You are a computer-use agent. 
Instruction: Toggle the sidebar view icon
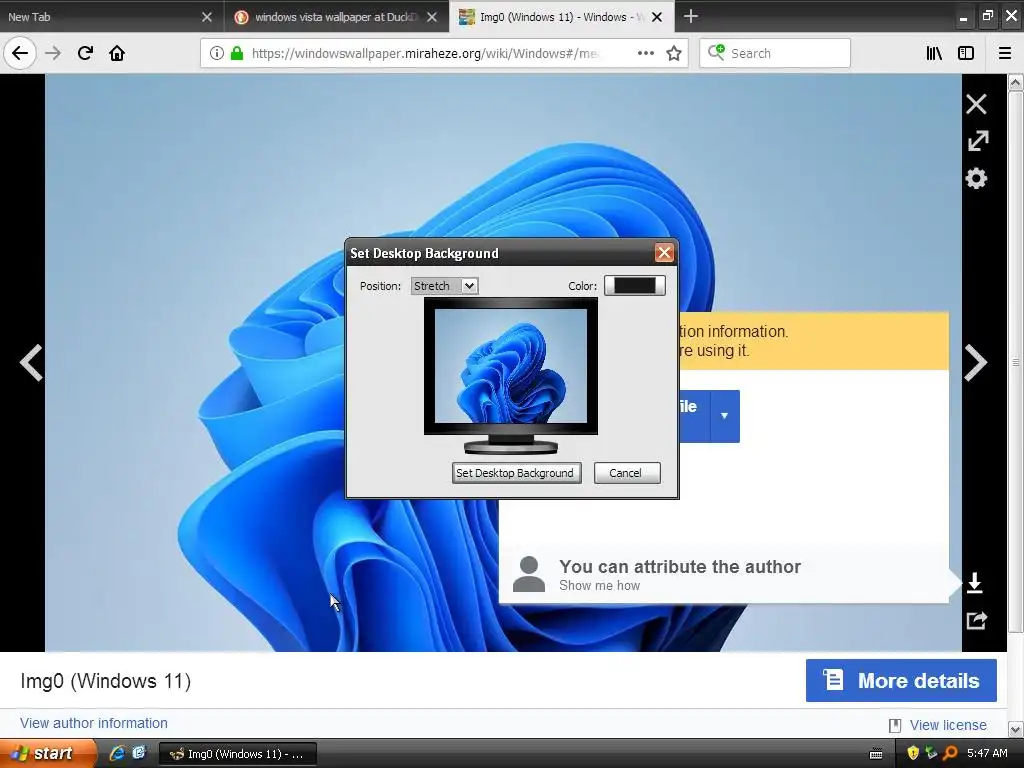pos(966,53)
